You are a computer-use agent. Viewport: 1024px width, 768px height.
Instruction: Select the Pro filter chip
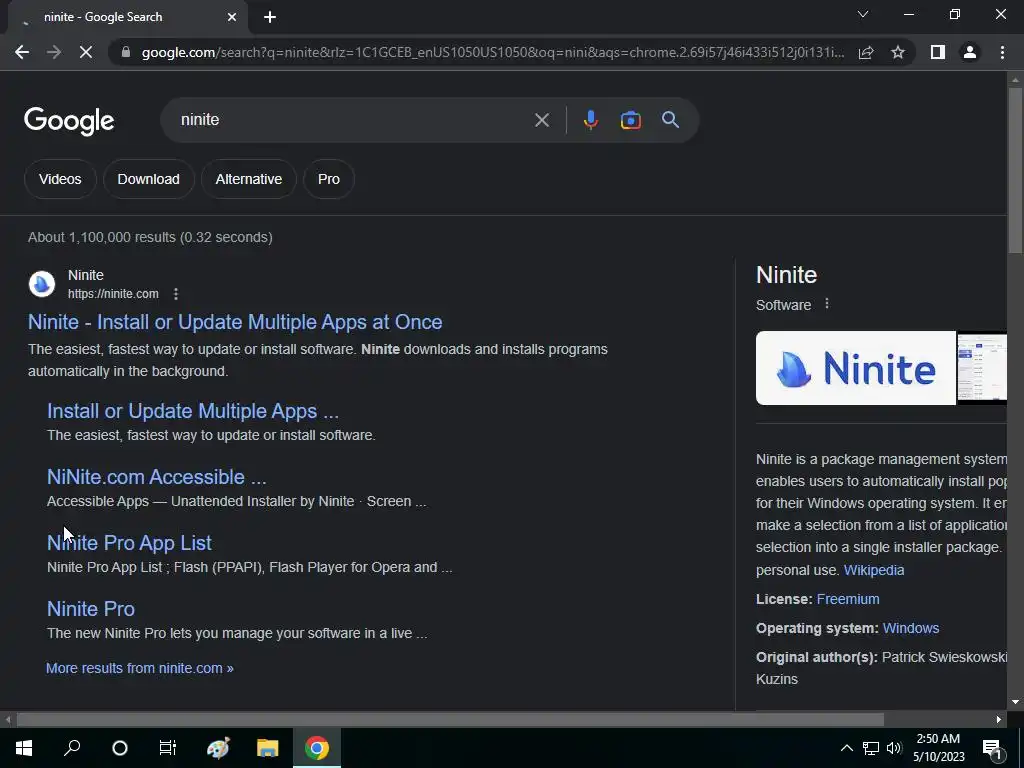pyautogui.click(x=328, y=179)
